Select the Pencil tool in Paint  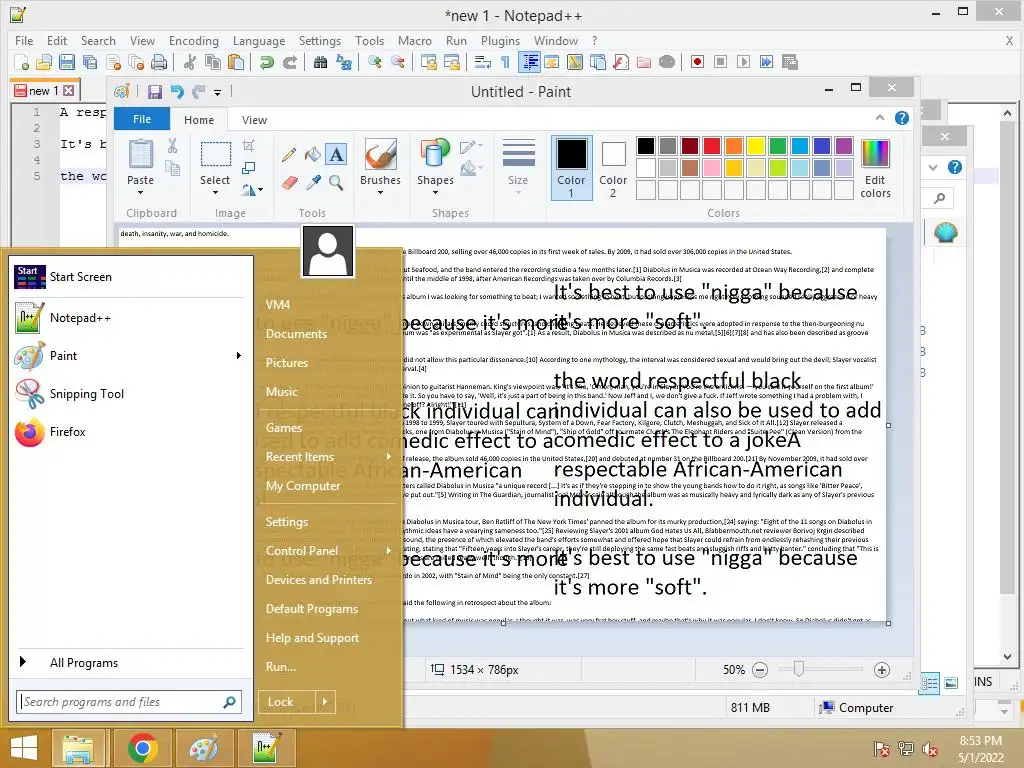289,155
